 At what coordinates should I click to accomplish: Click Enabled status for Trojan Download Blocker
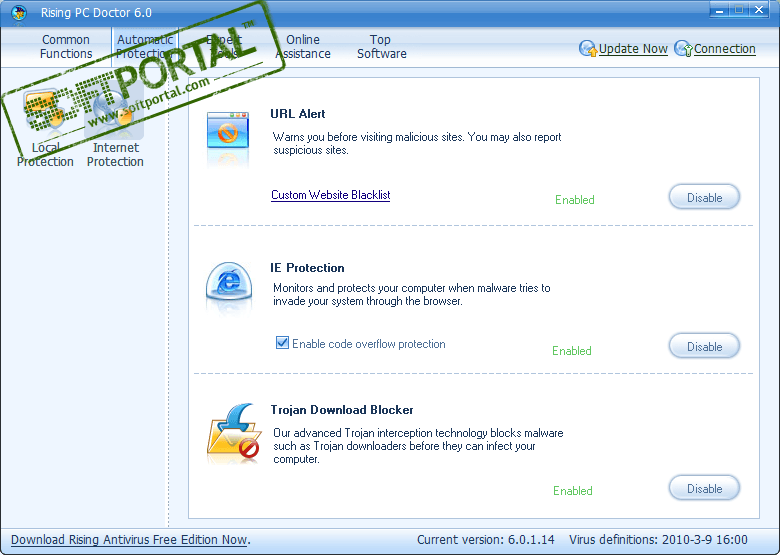coord(573,491)
